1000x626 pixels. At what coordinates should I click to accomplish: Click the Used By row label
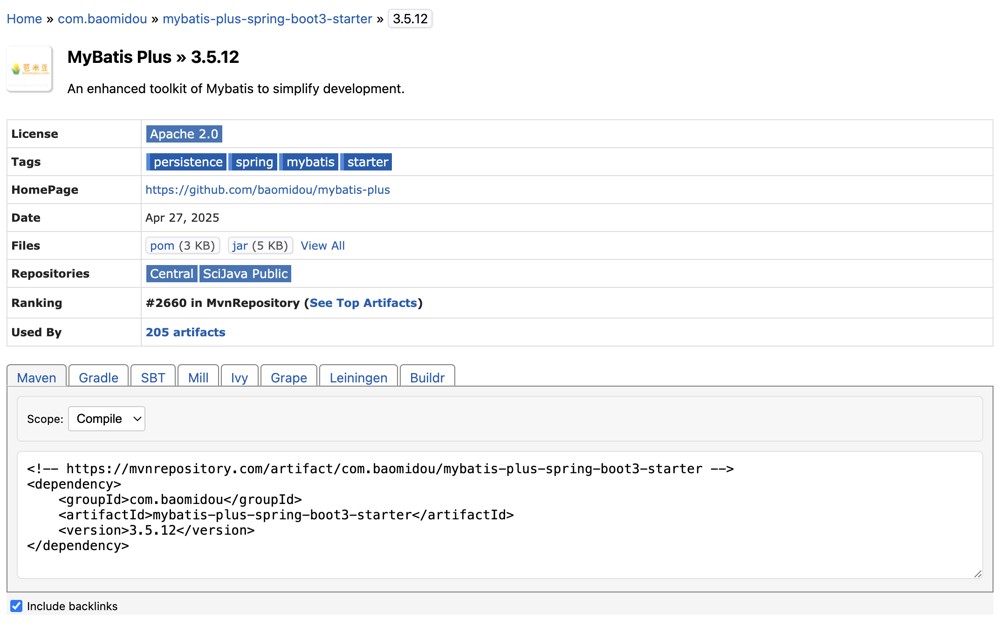coord(36,333)
